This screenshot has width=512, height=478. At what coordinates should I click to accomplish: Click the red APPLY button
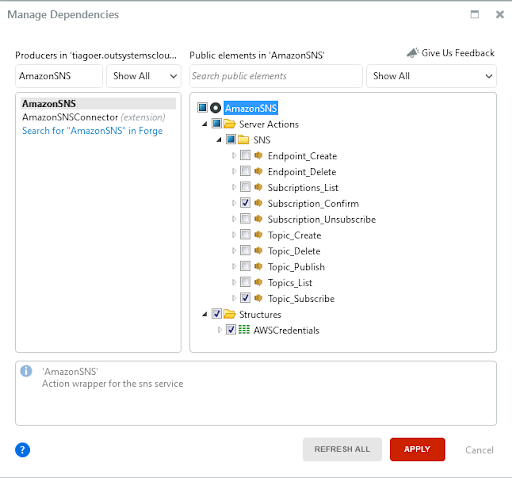[417, 449]
